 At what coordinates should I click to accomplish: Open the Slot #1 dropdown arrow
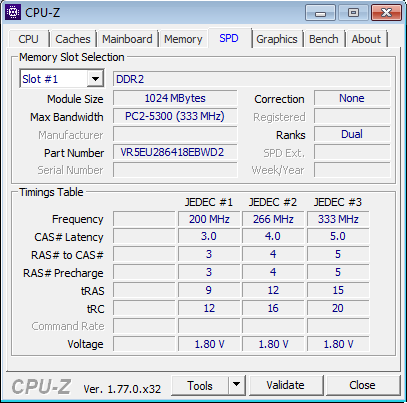(x=95, y=79)
